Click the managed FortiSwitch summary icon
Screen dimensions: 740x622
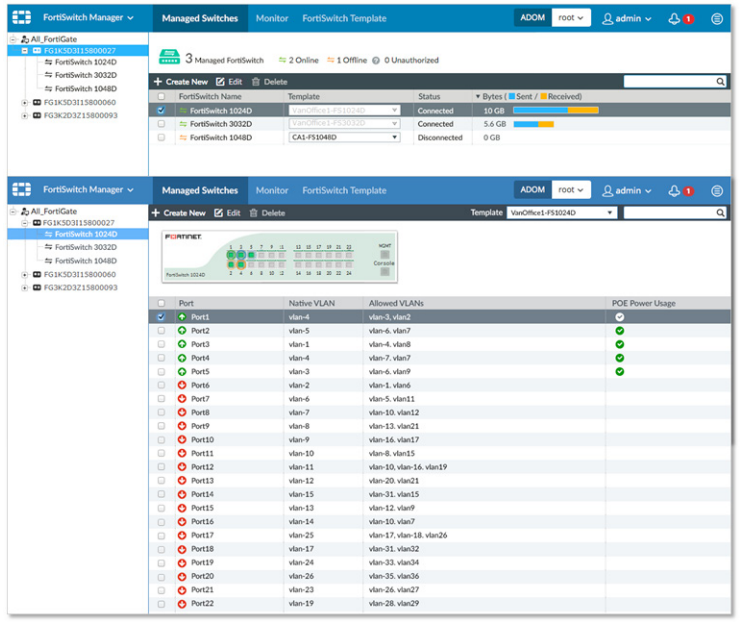[x=169, y=57]
